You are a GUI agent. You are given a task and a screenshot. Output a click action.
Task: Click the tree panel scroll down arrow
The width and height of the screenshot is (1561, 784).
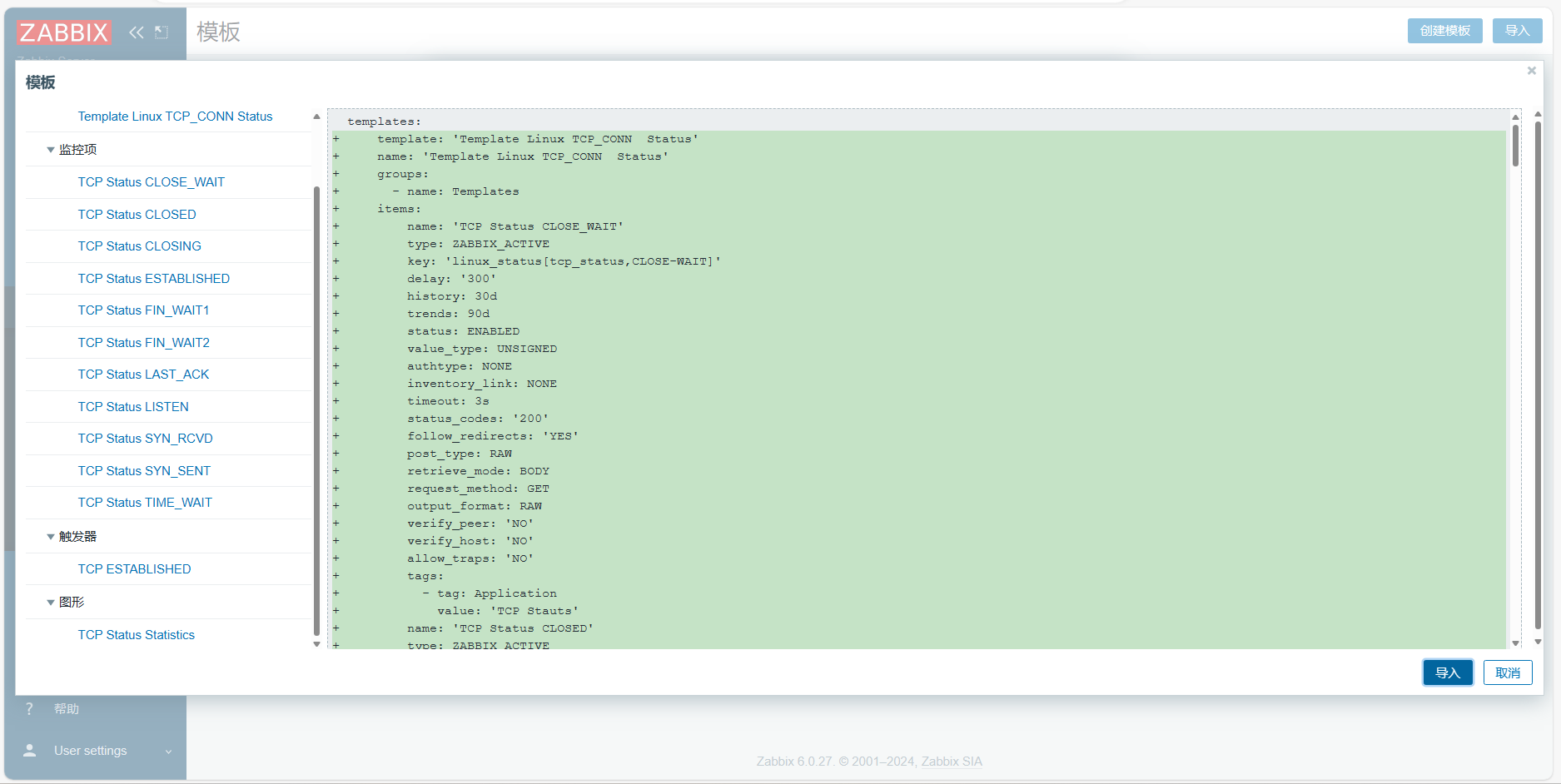tap(316, 644)
